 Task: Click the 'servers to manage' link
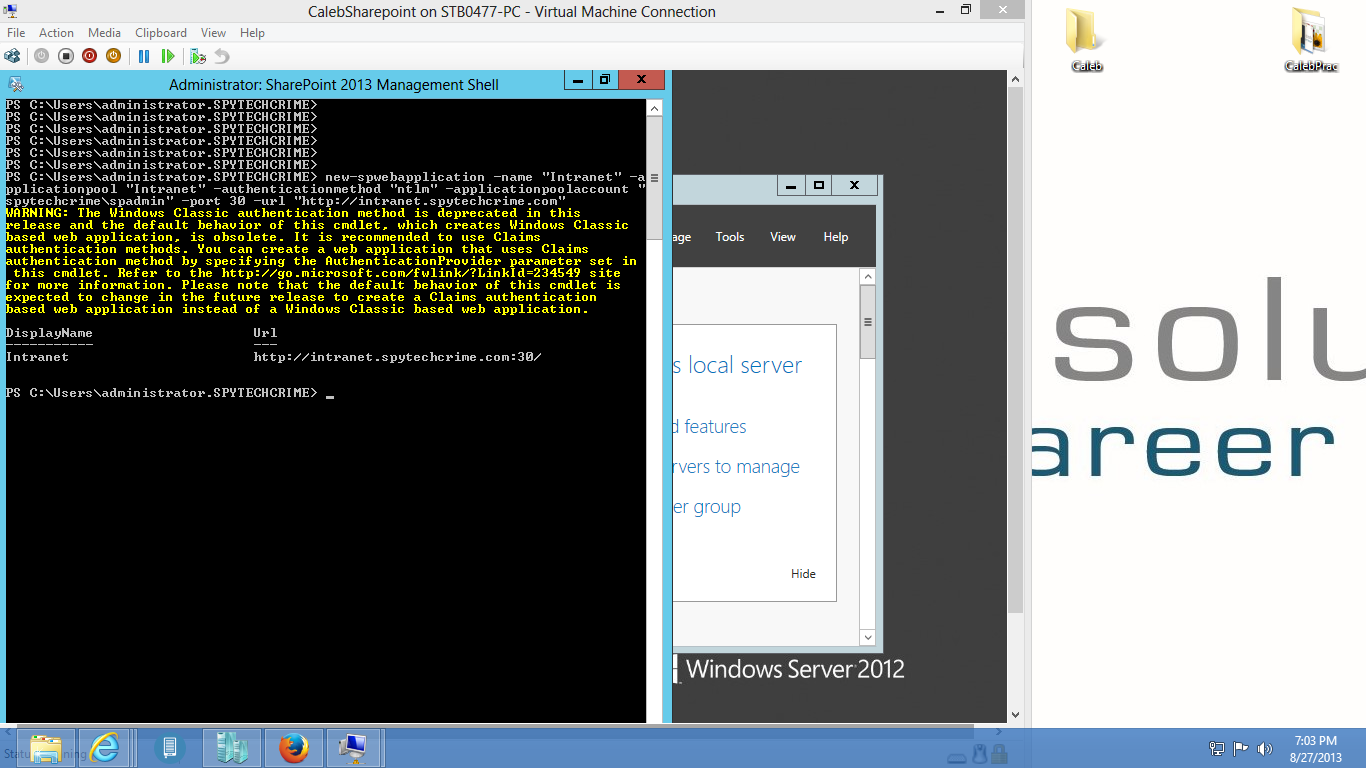click(x=736, y=467)
